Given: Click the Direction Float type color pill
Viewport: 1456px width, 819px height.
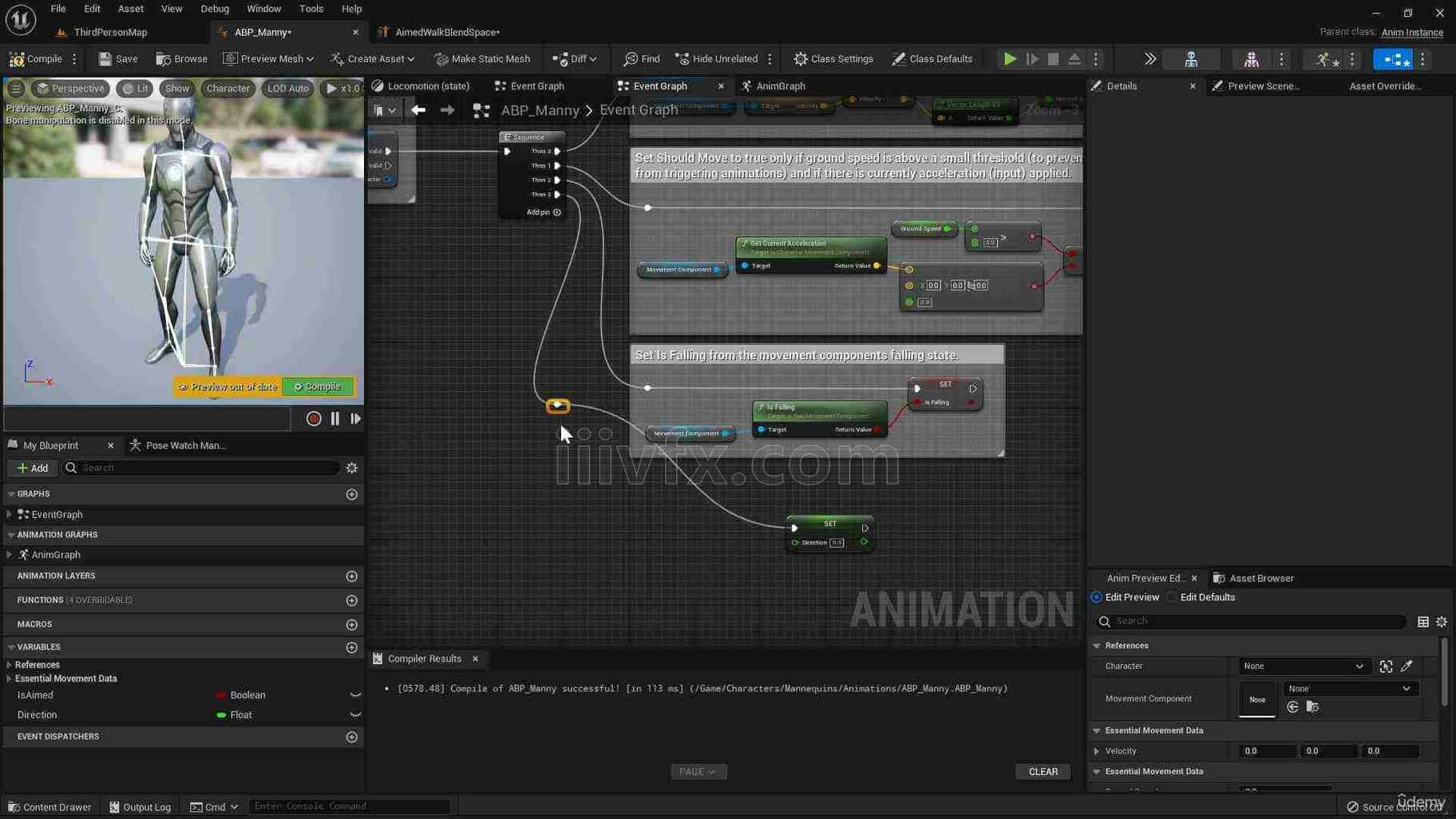Looking at the screenshot, I should pos(221,715).
